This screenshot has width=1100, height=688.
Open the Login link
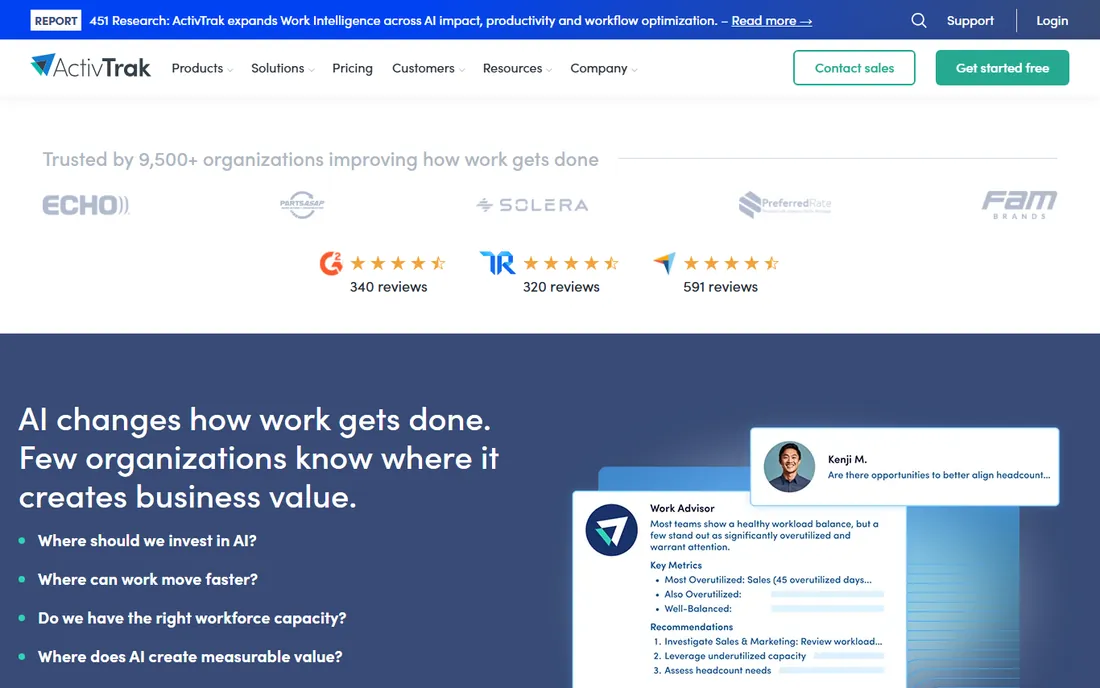pos(1052,21)
